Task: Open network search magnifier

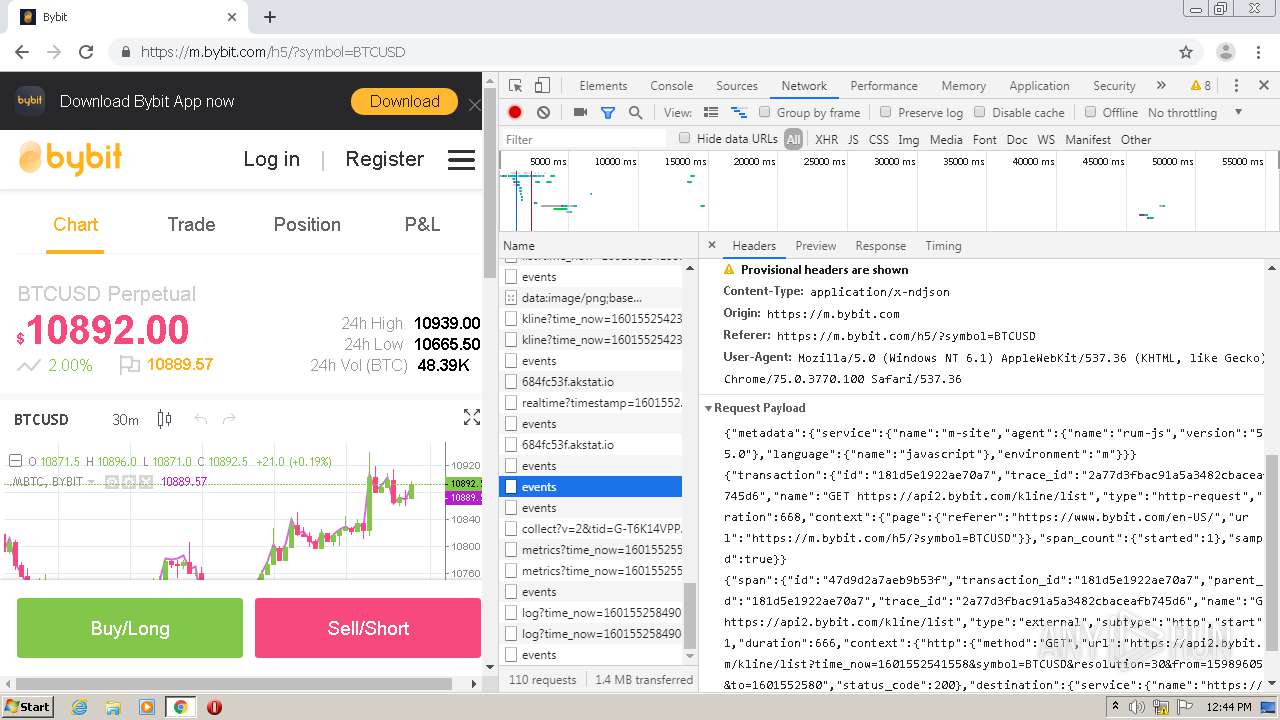Action: (x=635, y=113)
